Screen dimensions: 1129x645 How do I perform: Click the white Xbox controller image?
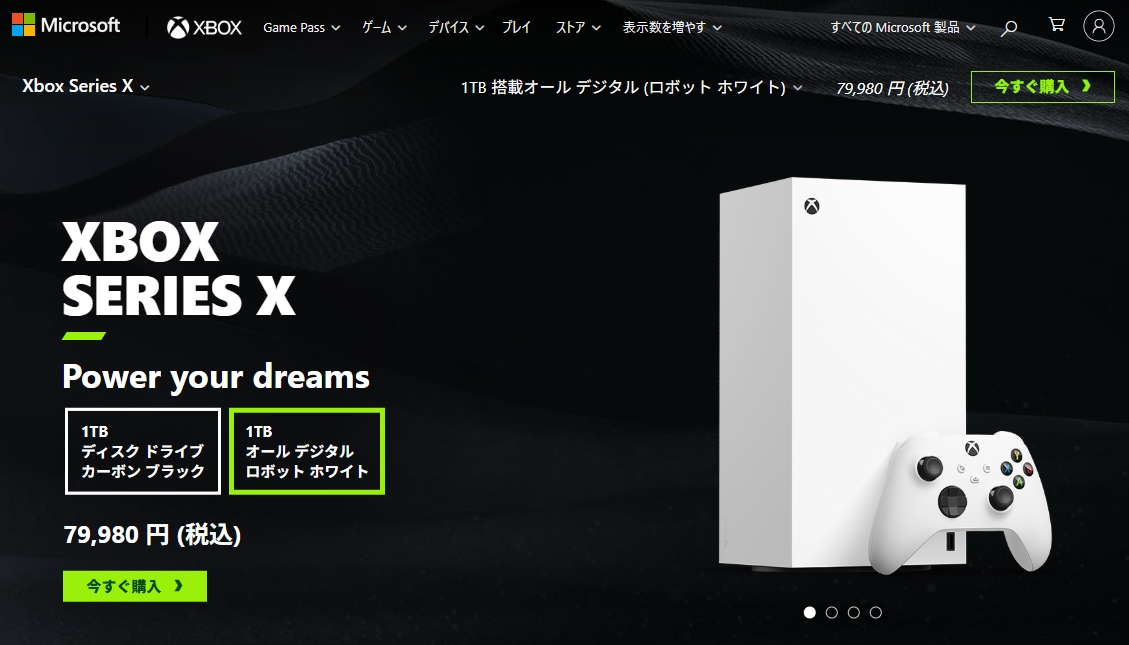960,502
